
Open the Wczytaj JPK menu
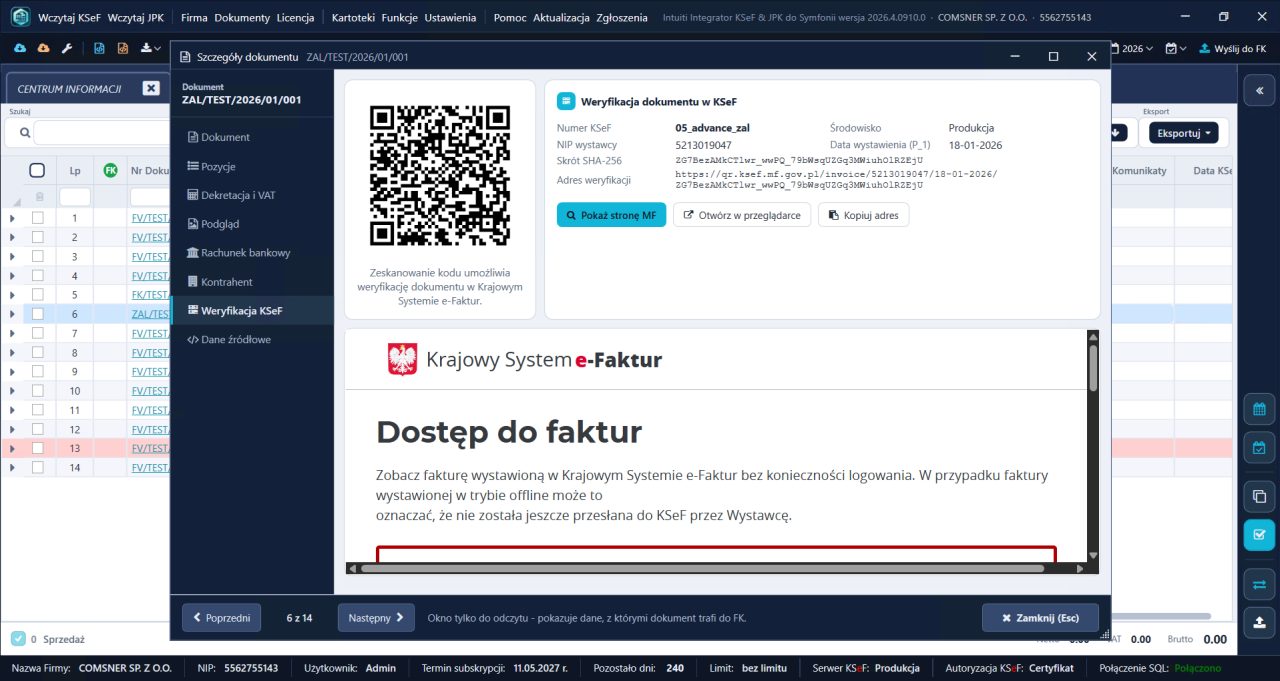point(134,17)
